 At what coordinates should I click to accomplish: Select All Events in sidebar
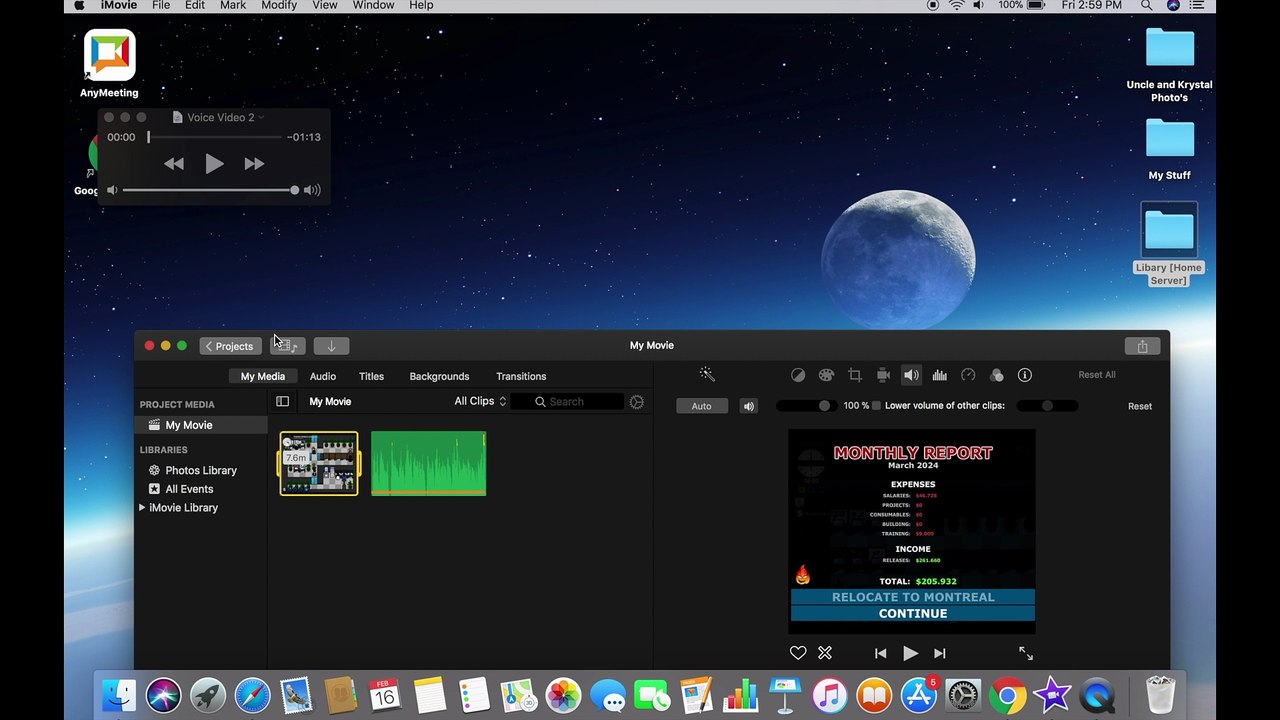[189, 489]
